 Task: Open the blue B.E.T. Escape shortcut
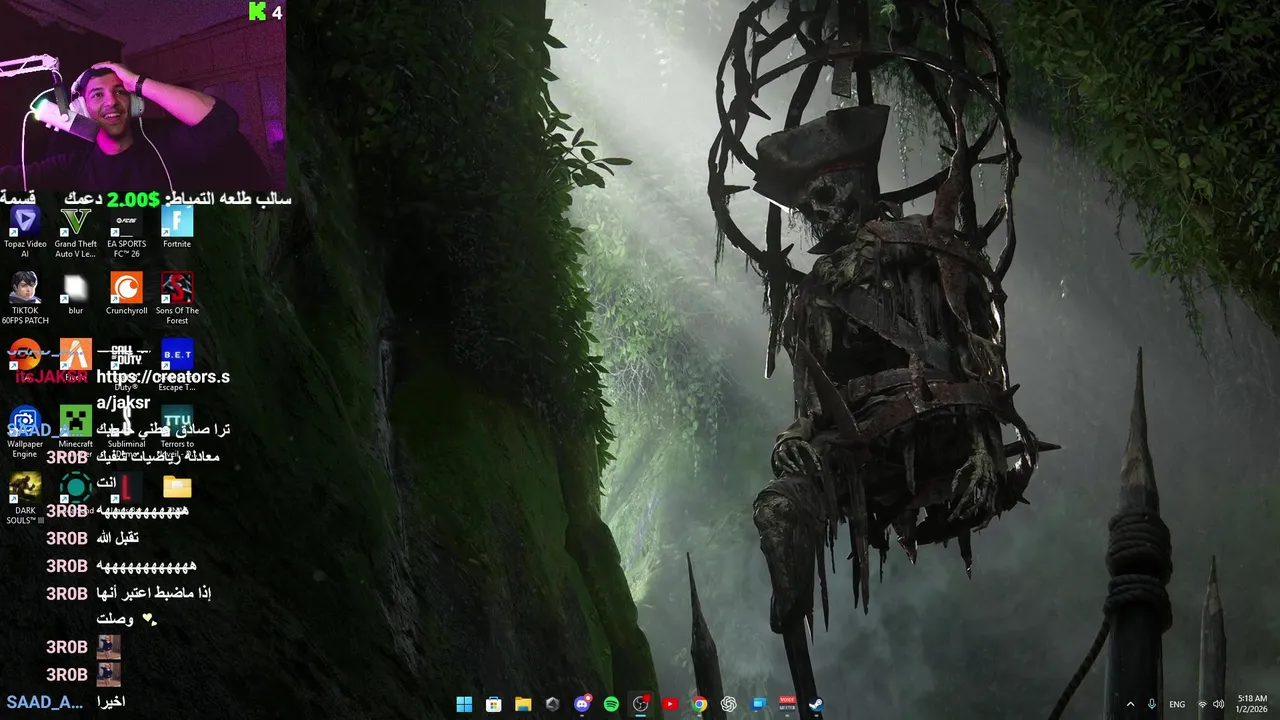pos(177,364)
